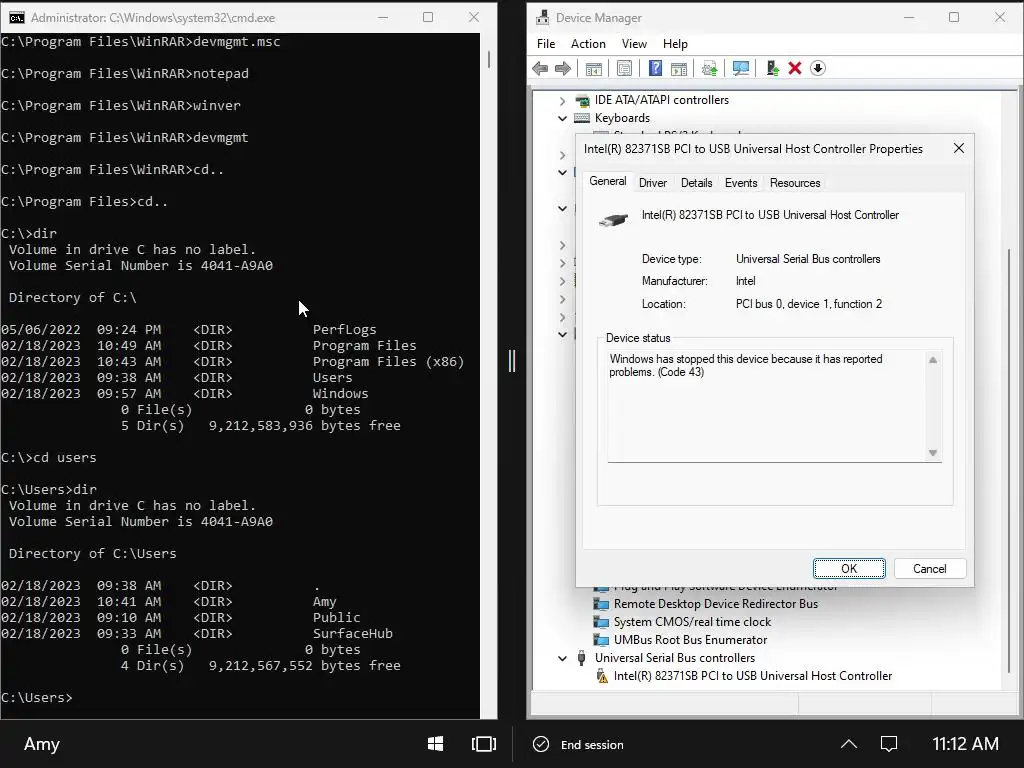Click the Device Manager tree vertical scrollbar
The height and width of the screenshot is (768, 1024).
coord(1009,460)
